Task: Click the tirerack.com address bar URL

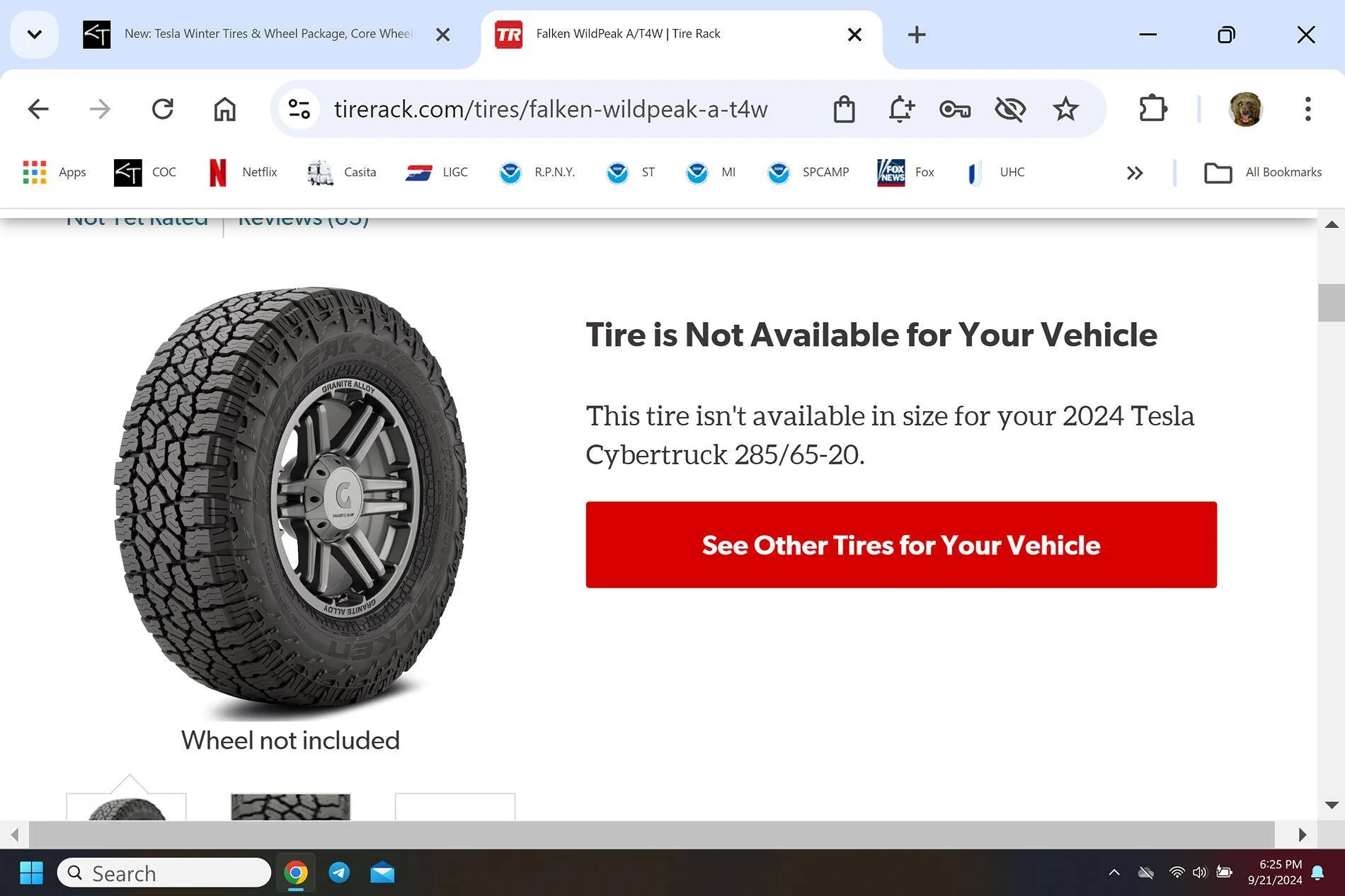Action: point(551,109)
